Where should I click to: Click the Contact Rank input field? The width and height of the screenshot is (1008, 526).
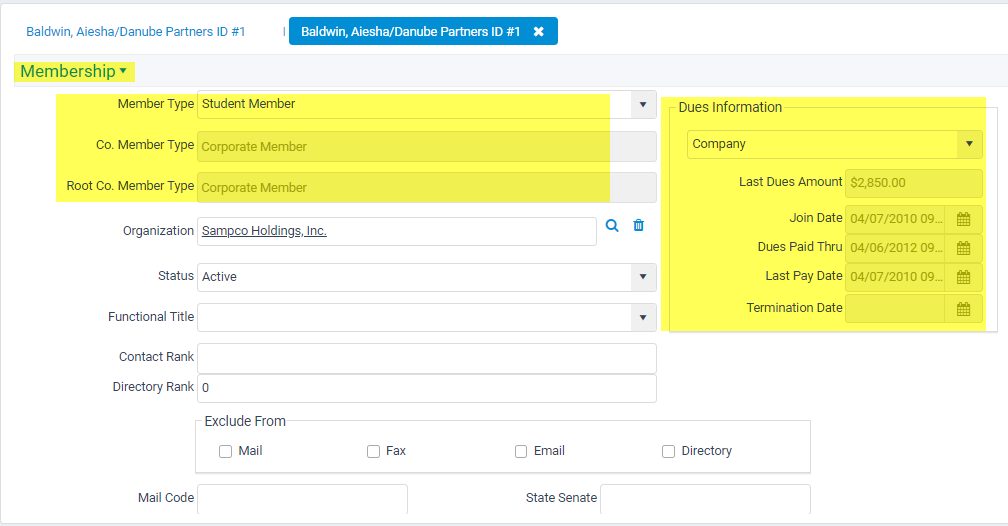pos(426,358)
